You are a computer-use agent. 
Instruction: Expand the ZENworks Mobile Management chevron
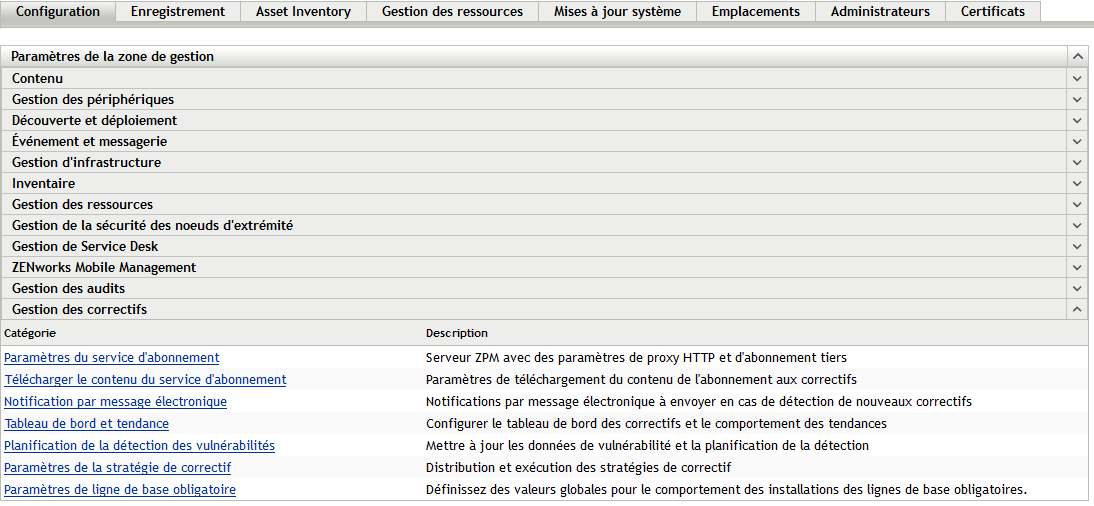pos(1077,267)
